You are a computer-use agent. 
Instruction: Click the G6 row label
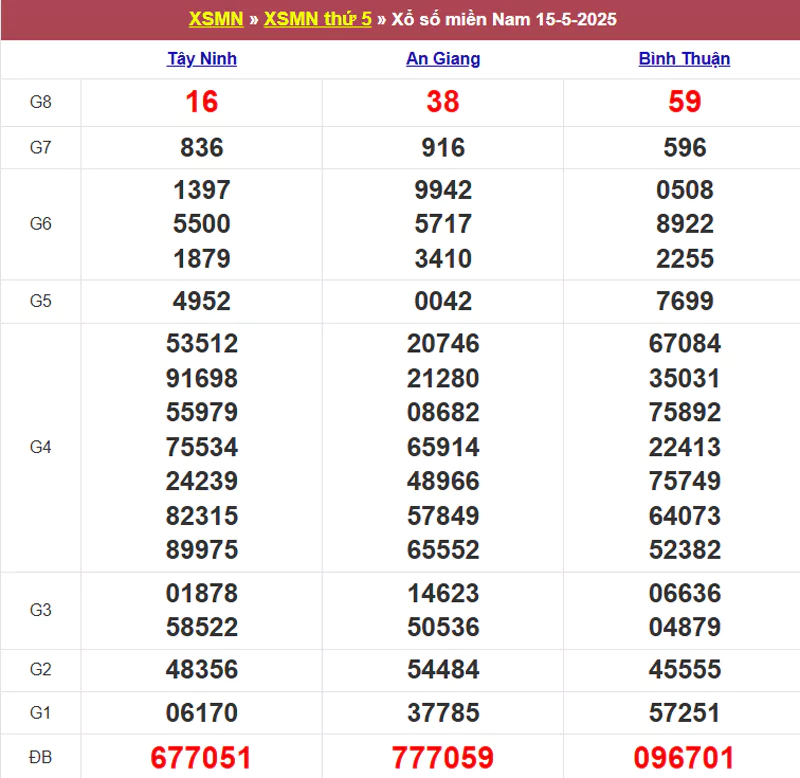(41, 223)
